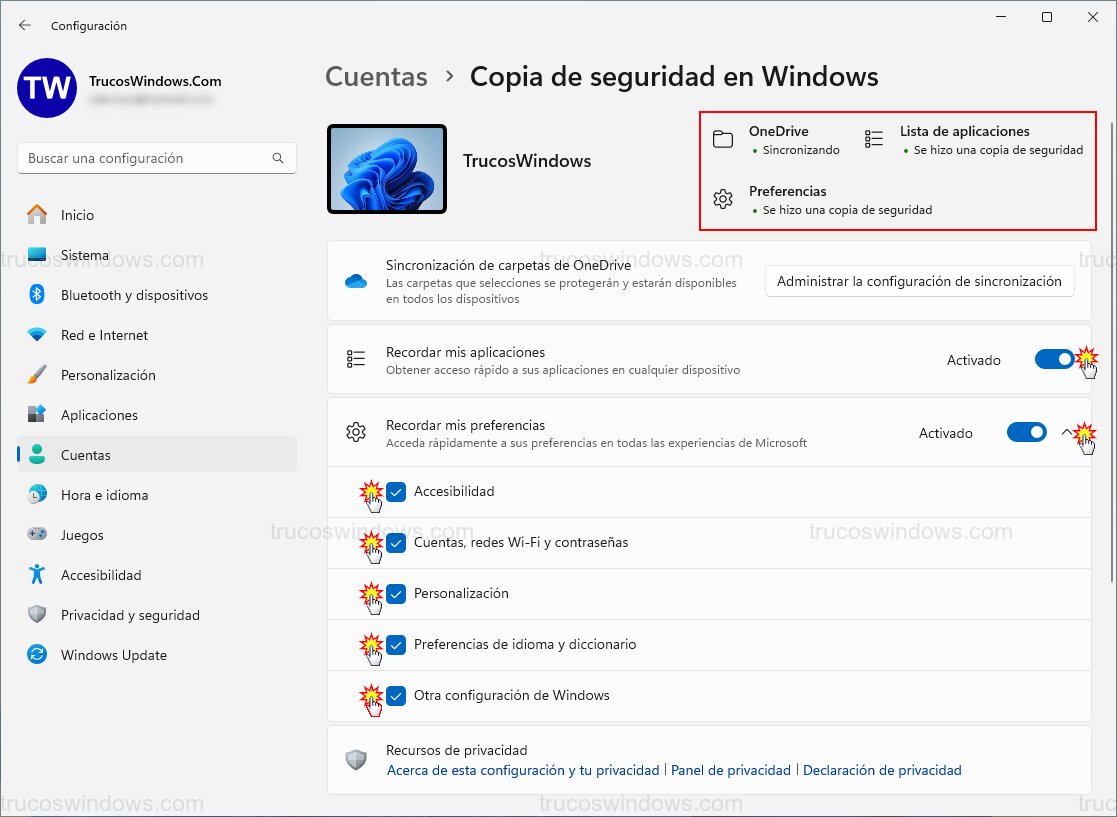Click the privacy shield icon beside Recursos de privacidad

point(357,759)
